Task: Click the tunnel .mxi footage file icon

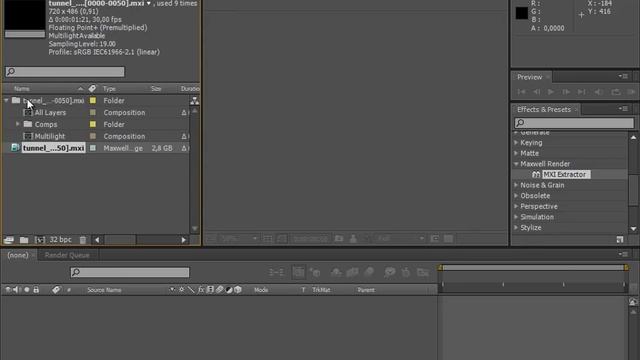Action: [x=15, y=148]
